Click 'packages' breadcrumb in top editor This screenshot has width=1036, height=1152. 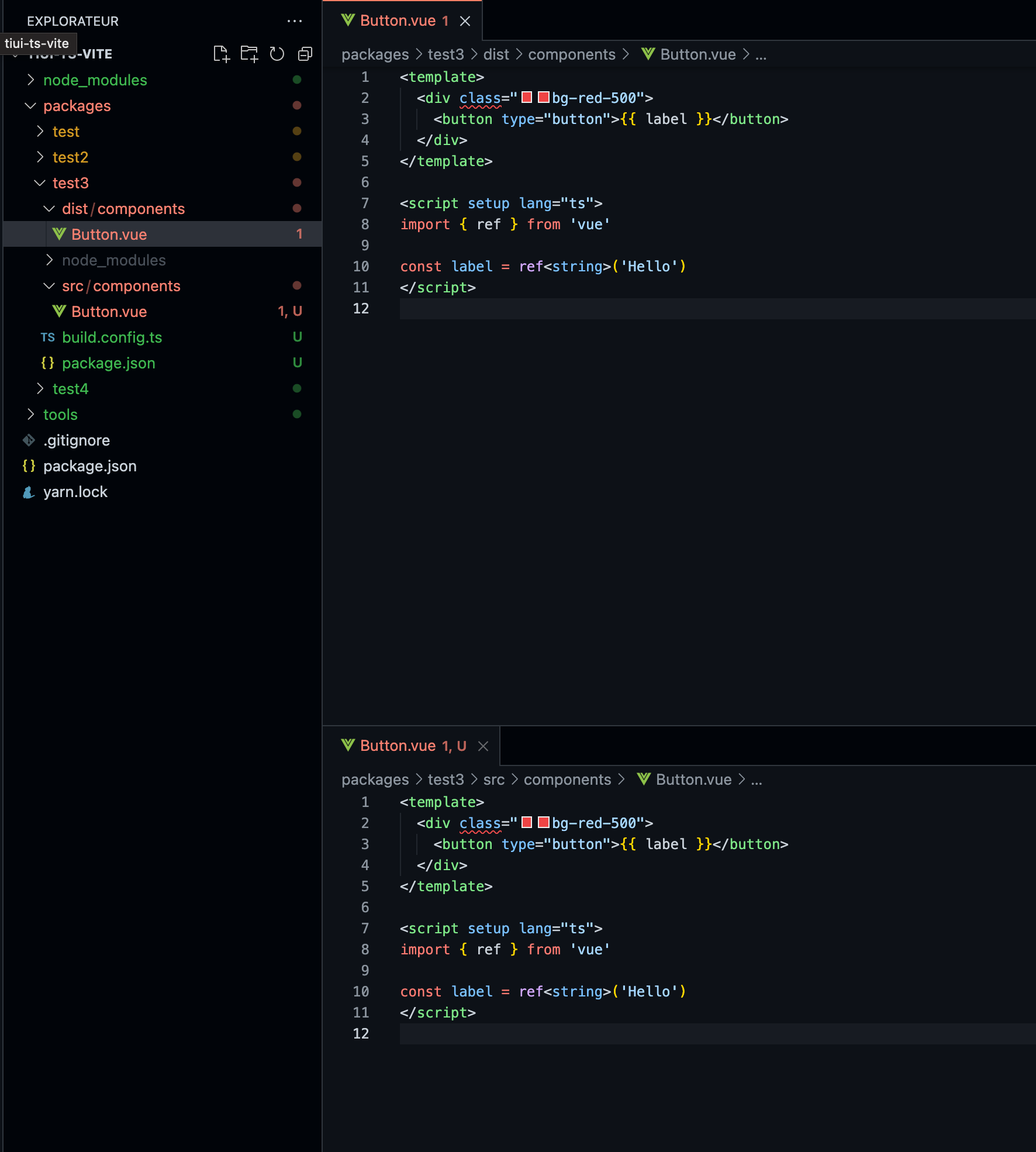(x=375, y=54)
